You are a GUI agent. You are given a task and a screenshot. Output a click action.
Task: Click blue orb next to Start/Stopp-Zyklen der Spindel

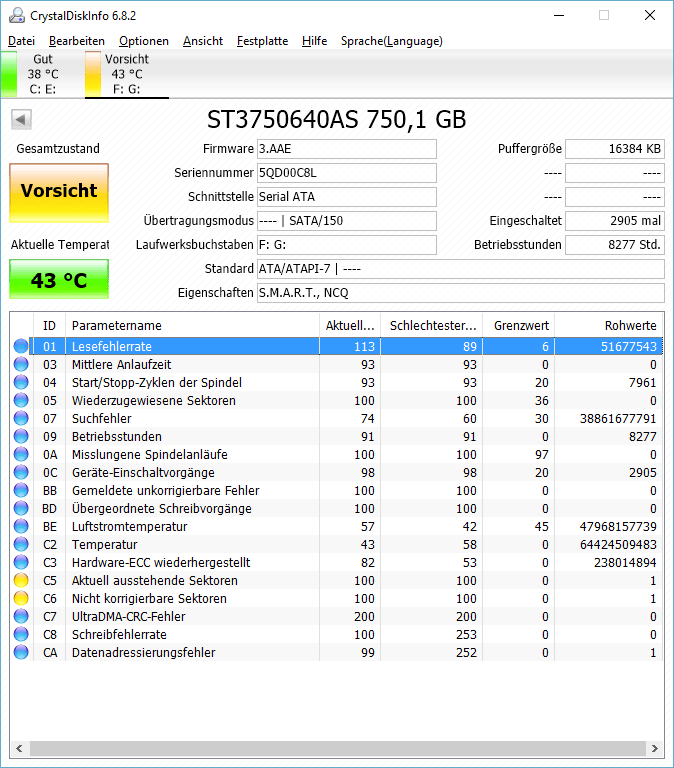click(21, 383)
